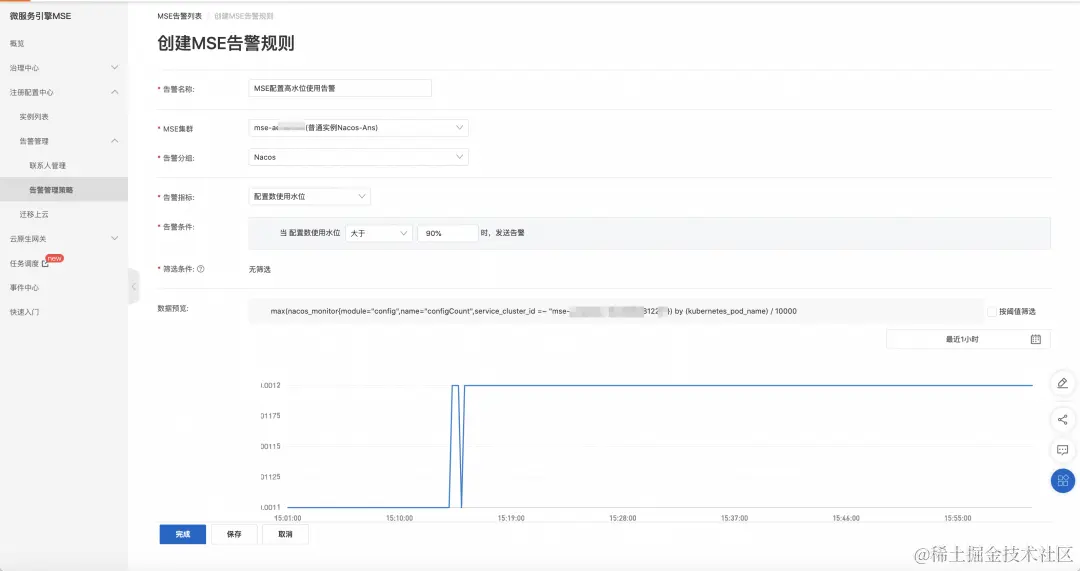This screenshot has height=571, width=1080.
Task: Collapse the 注册配置中心 sidebar section
Action: pos(114,92)
